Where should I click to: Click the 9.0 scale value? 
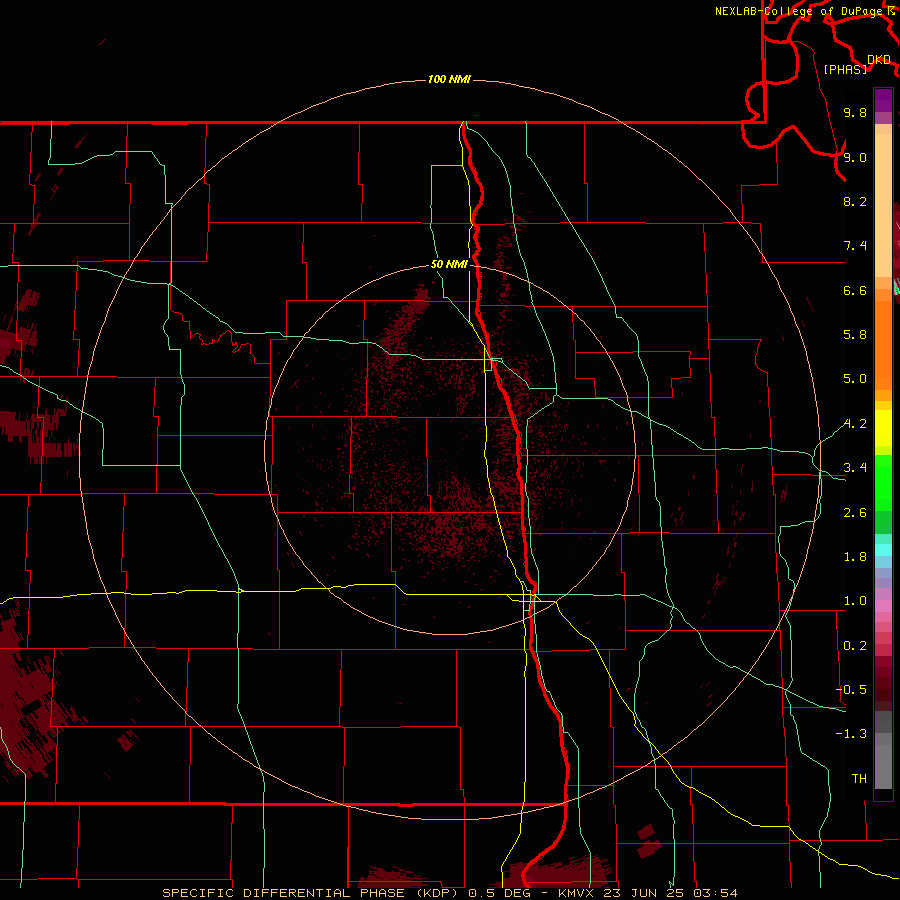pos(855,157)
